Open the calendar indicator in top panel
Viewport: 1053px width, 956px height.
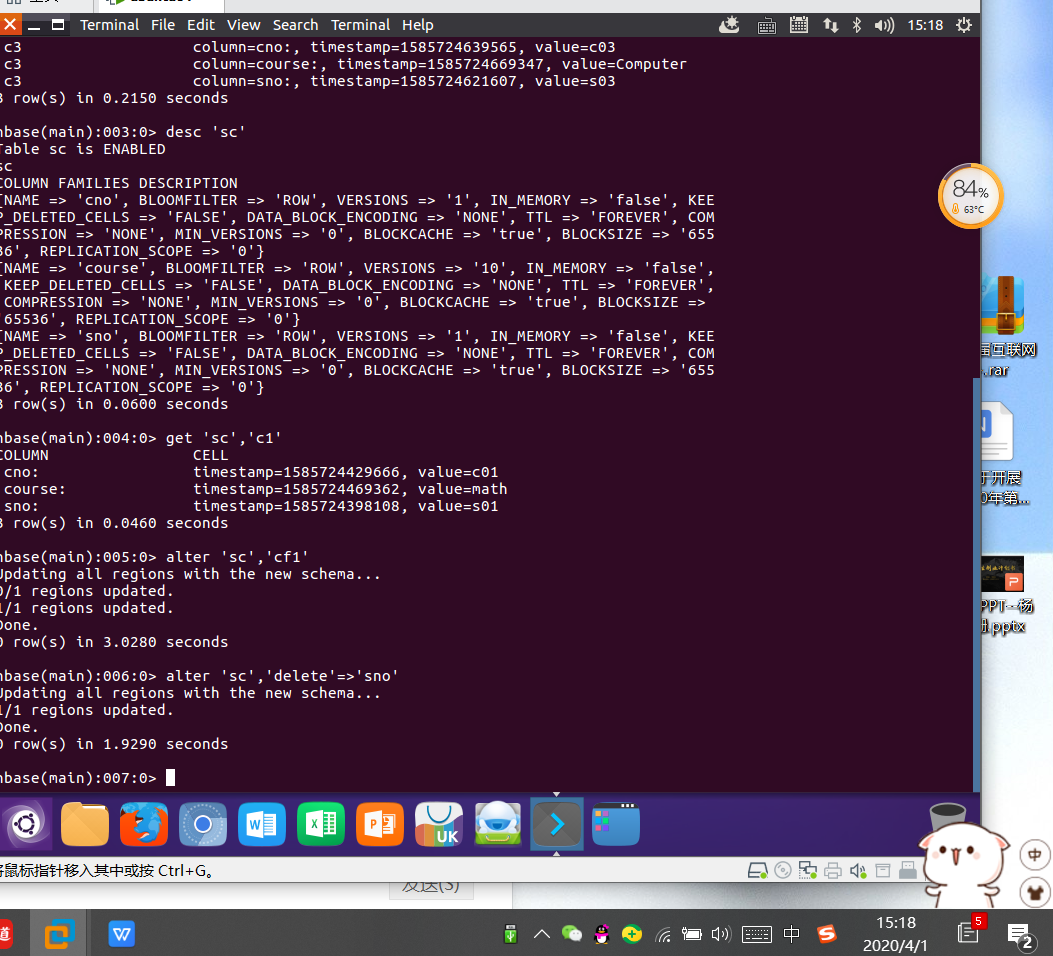click(798, 26)
